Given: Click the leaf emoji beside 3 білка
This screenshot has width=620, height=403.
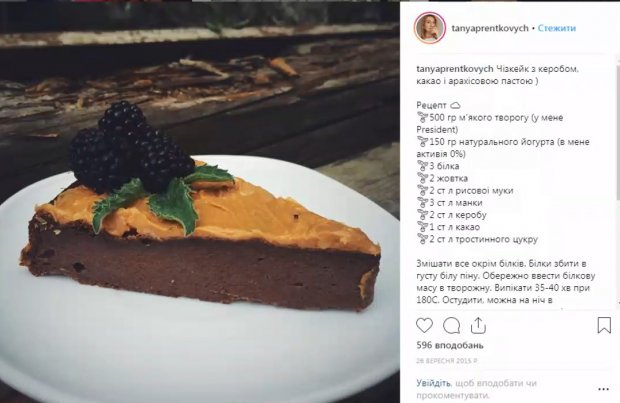Looking at the screenshot, I should (423, 166).
